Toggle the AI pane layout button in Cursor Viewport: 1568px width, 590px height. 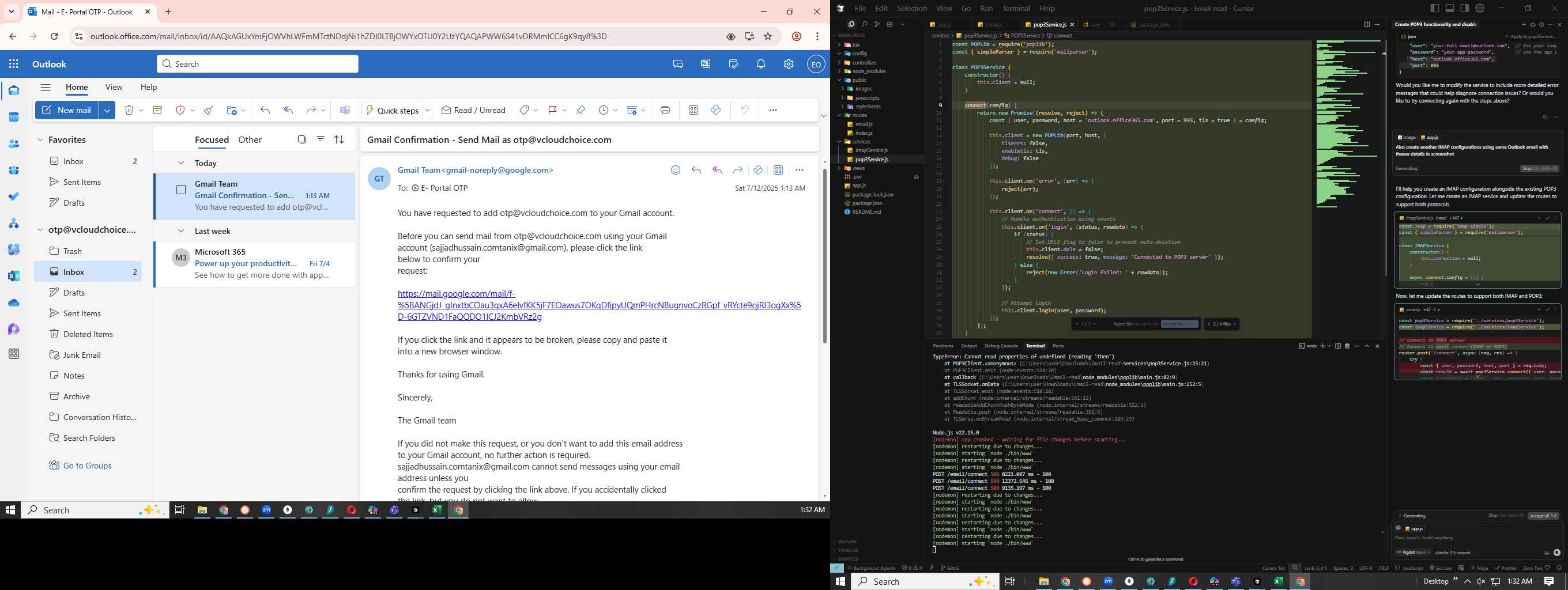pyautogui.click(x=1464, y=8)
